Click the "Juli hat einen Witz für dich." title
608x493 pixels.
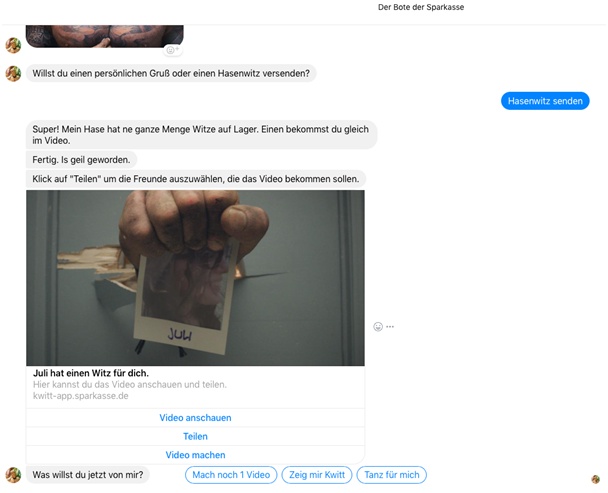pyautogui.click(x=91, y=373)
